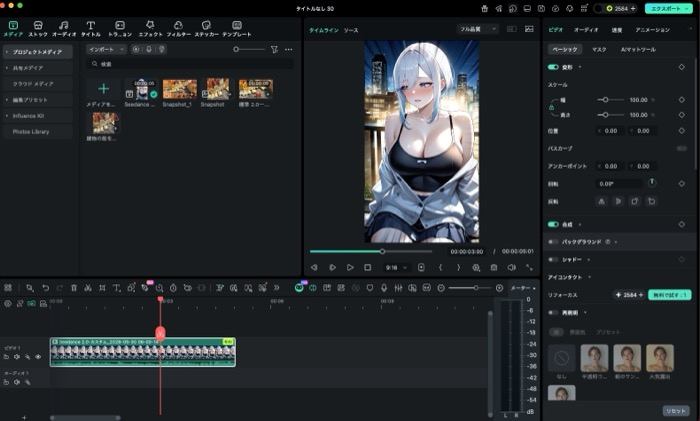The height and width of the screenshot is (421, 700).
Task: Open the Stickers (ステッカー) tab
Action: tap(206, 29)
